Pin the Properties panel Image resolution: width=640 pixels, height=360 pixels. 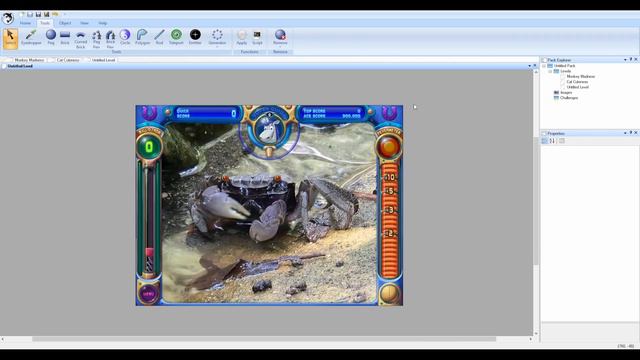[631, 133]
